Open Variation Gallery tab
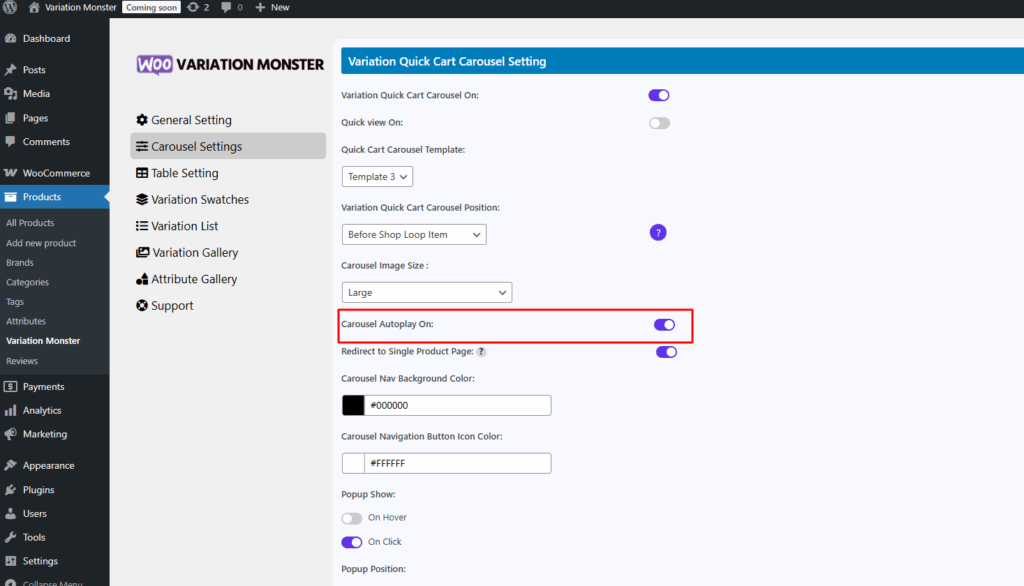The image size is (1024, 586). coord(228,252)
